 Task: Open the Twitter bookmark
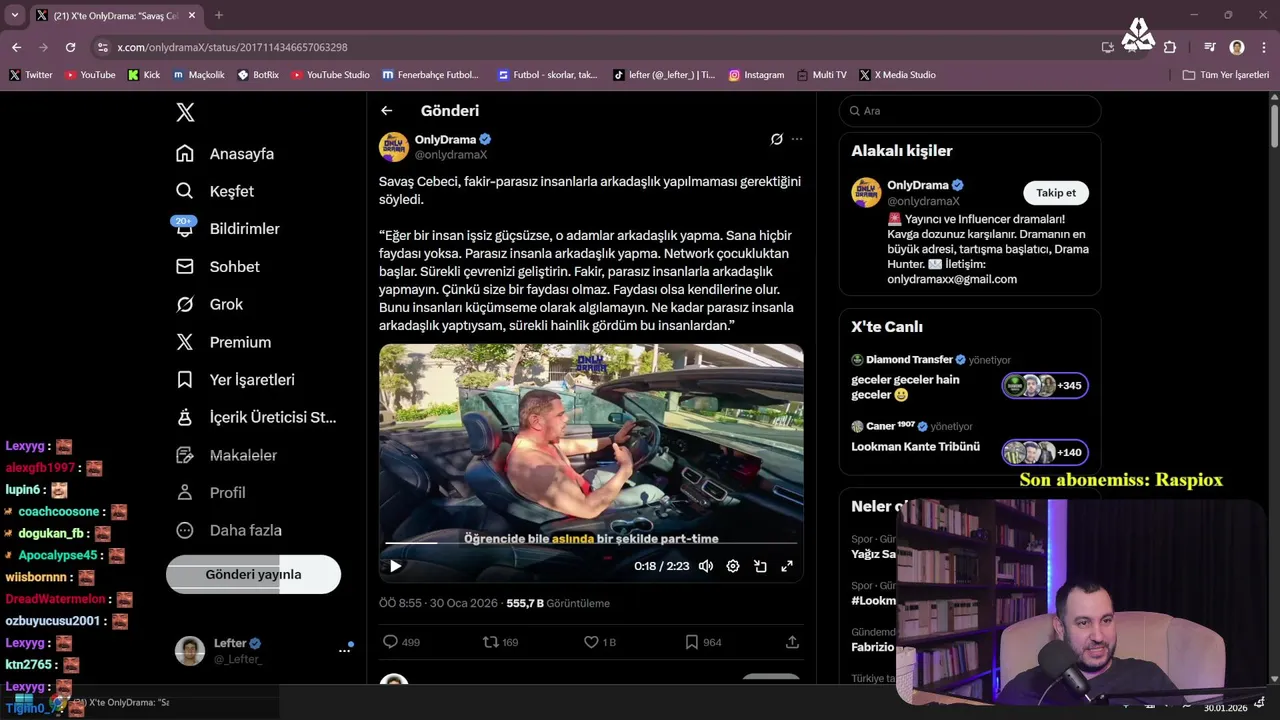click(x=31, y=75)
